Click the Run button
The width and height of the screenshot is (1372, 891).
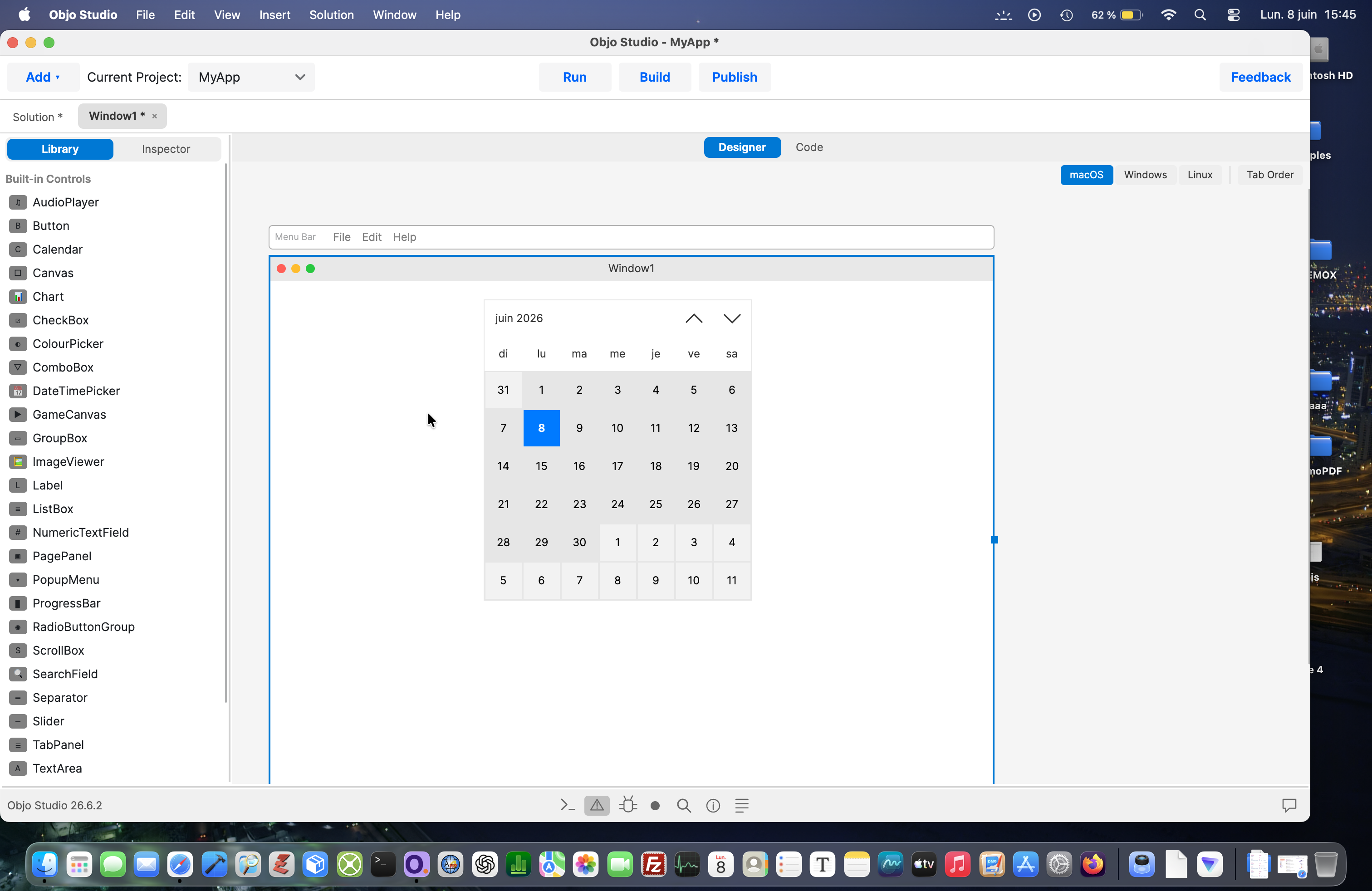(575, 77)
